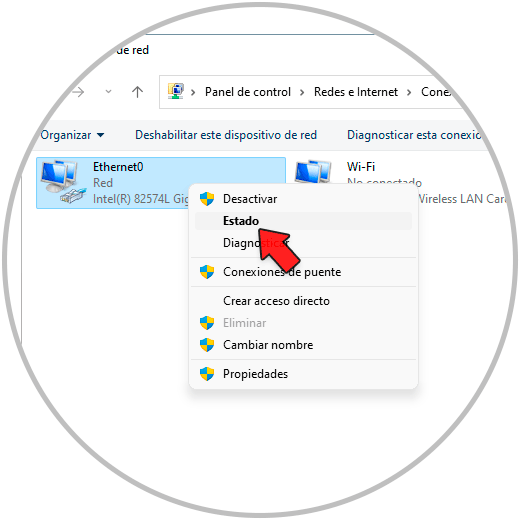Click the network folder icon in address bar
Image resolution: width=520 pixels, height=520 pixels.
click(176, 91)
